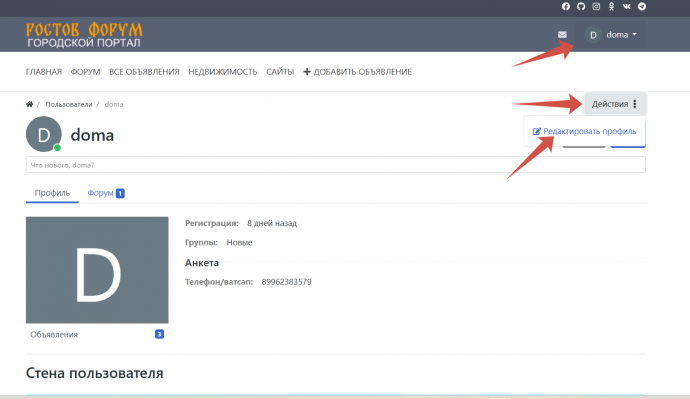The width and height of the screenshot is (690, 399).
Task: Switch to the Форум tab
Action: pos(106,193)
